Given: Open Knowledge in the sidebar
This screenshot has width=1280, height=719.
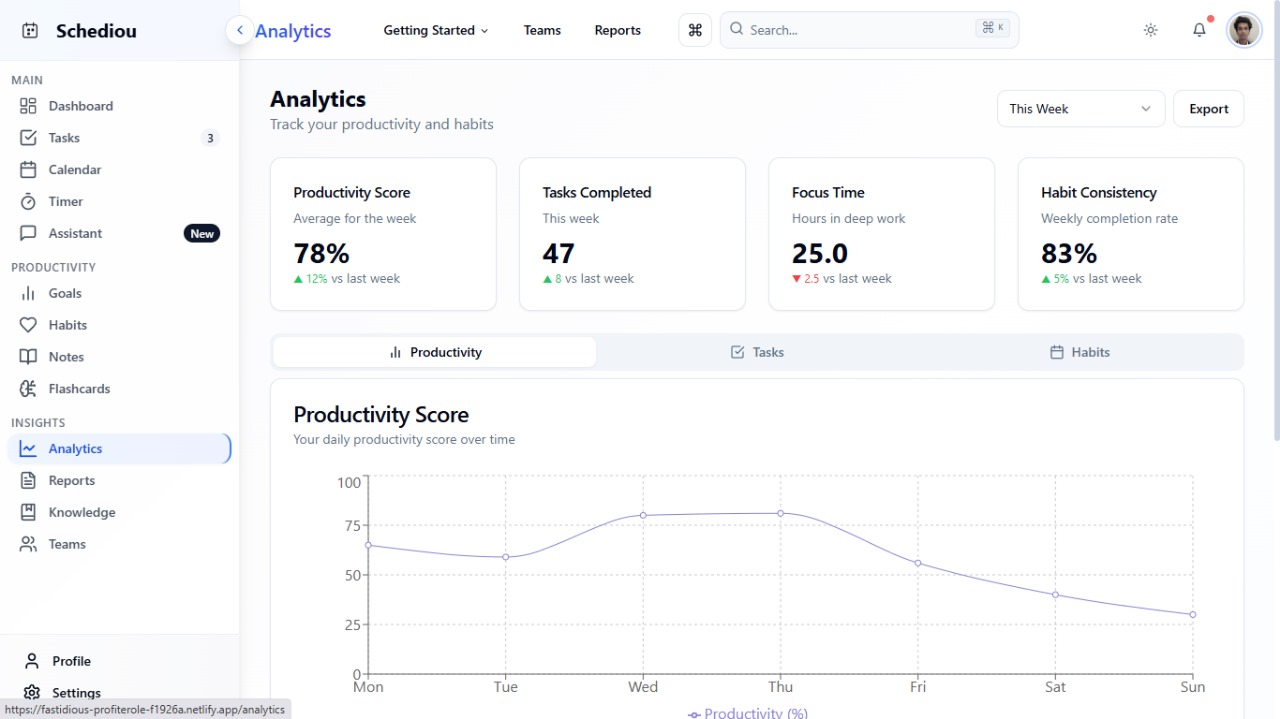Looking at the screenshot, I should tap(120, 513).
